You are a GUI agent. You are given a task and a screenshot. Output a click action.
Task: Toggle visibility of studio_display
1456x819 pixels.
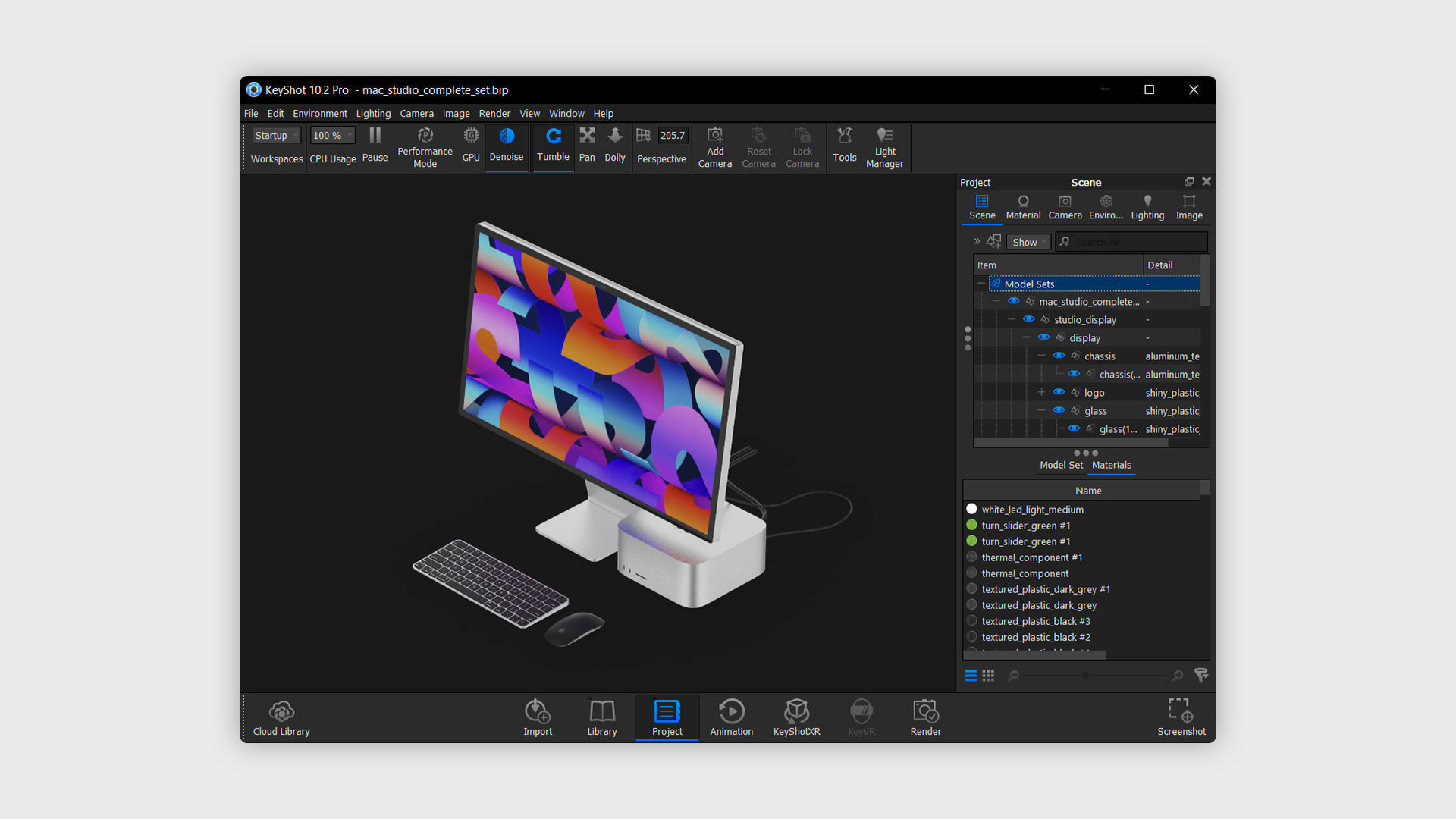click(x=1028, y=319)
